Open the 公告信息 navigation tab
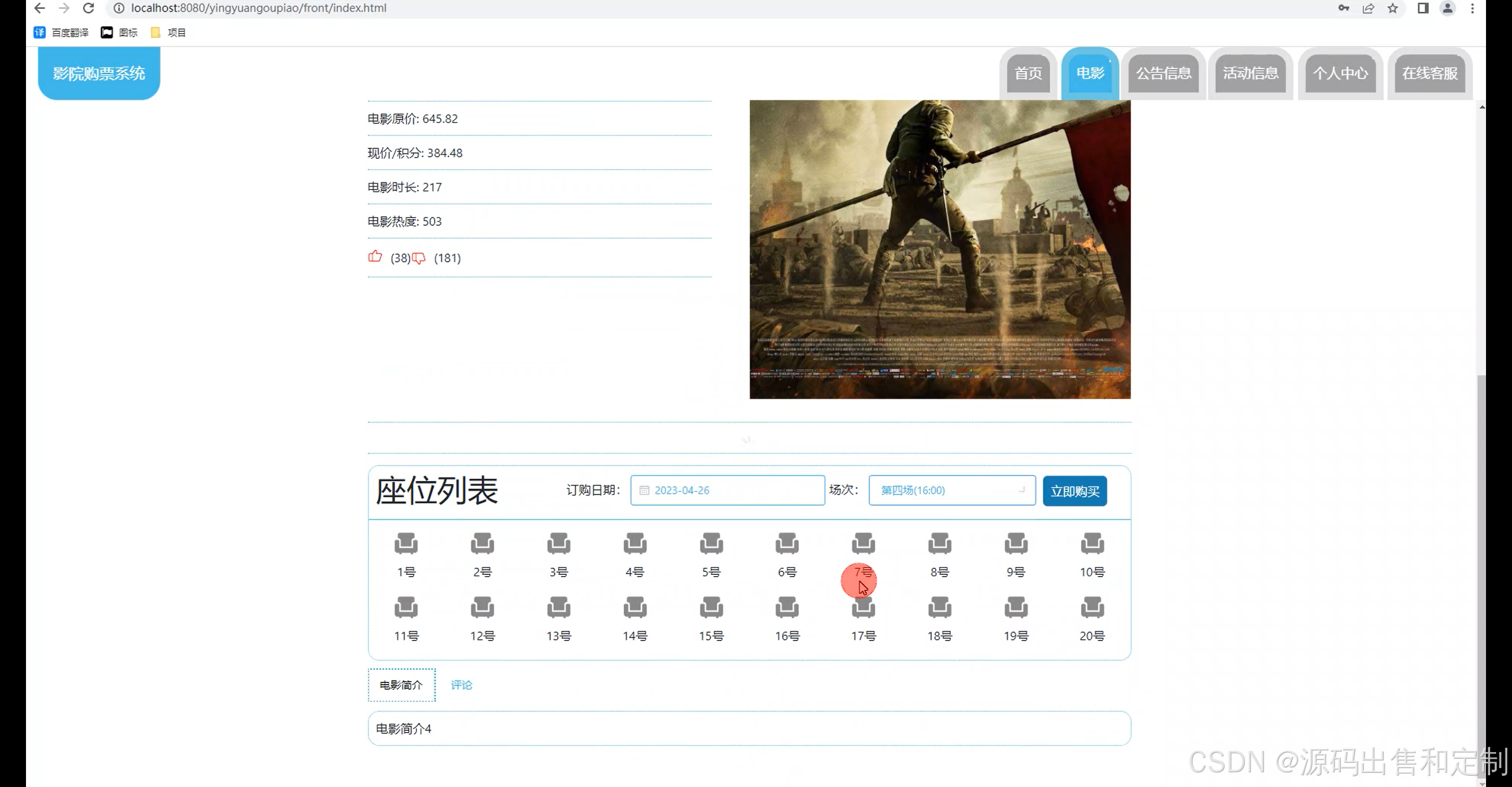Viewport: 1512px width, 787px height. point(1164,73)
